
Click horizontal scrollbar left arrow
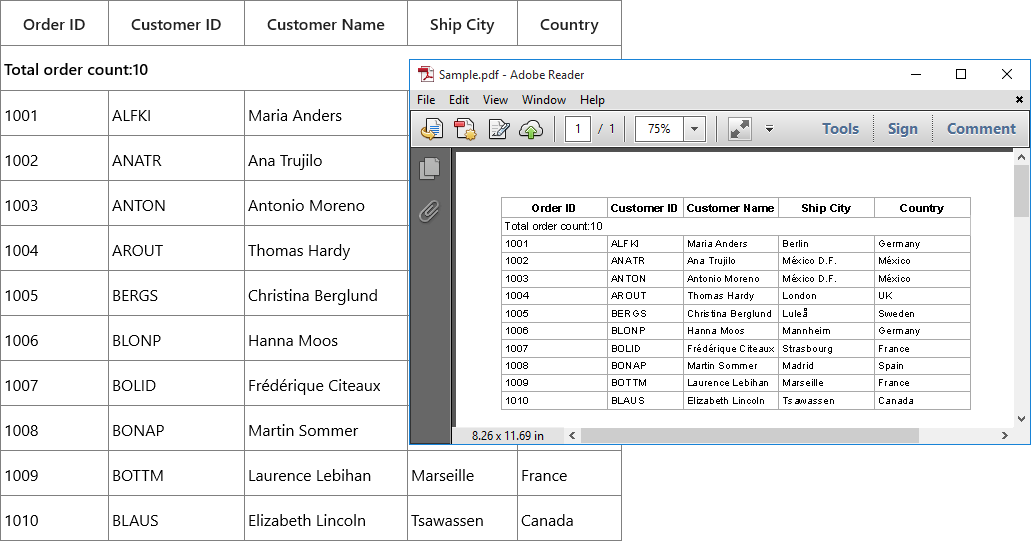[x=572, y=435]
